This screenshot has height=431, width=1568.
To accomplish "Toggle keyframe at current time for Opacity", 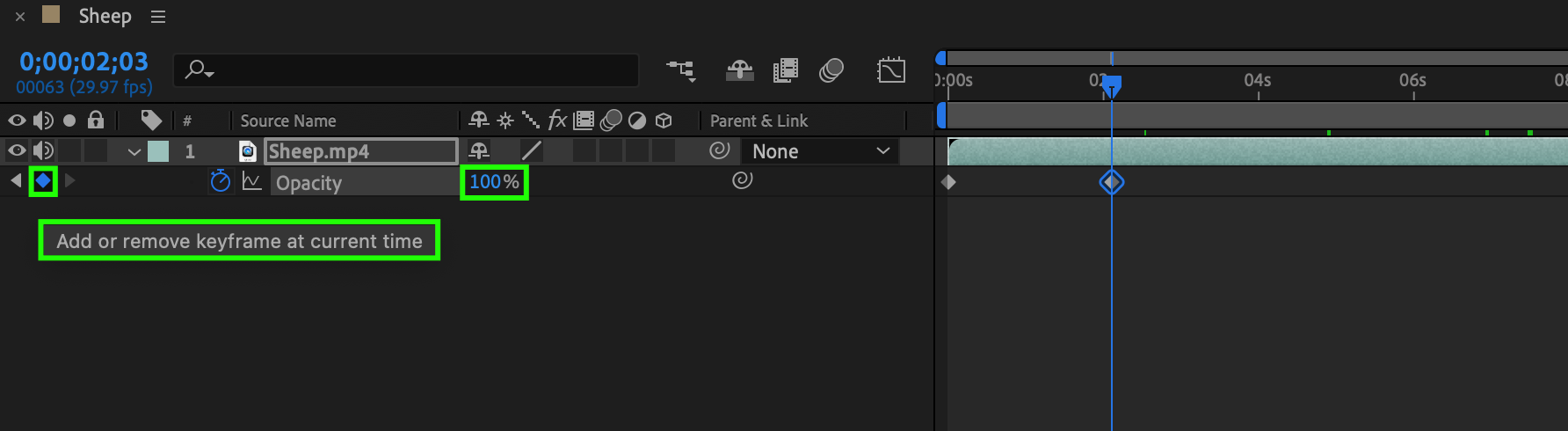I will 43,181.
